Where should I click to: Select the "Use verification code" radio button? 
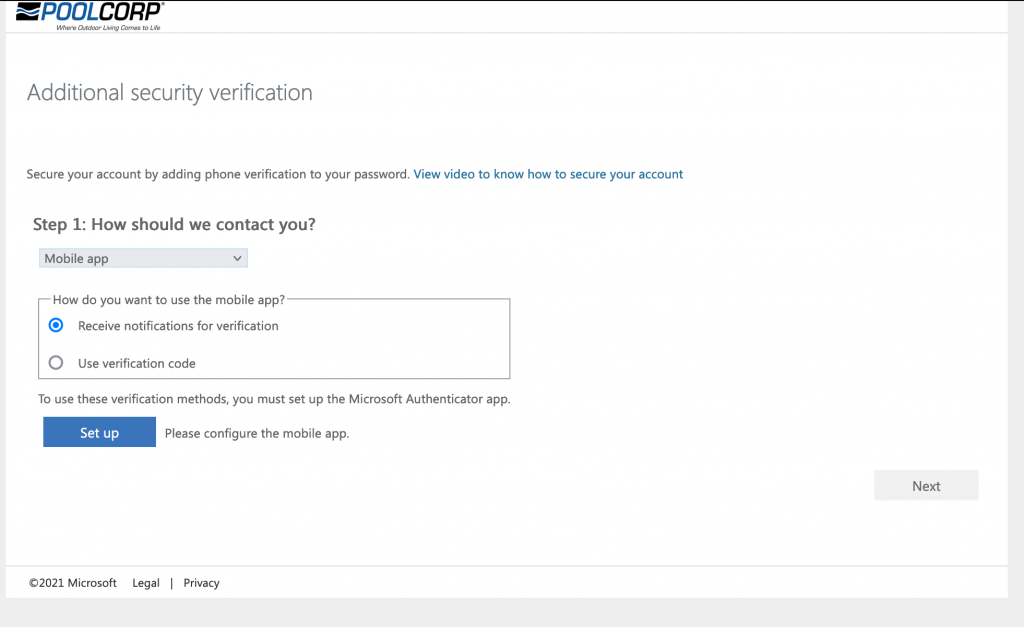click(56, 363)
